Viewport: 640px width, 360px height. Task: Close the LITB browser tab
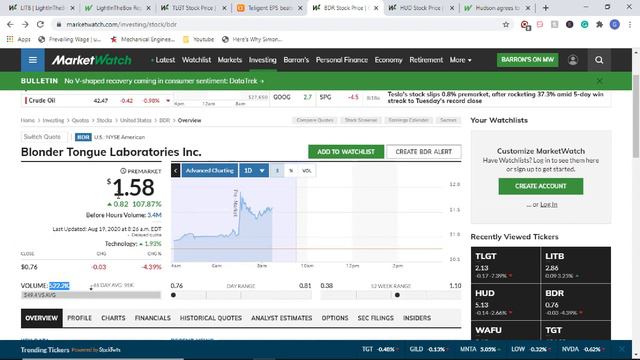tap(73, 8)
